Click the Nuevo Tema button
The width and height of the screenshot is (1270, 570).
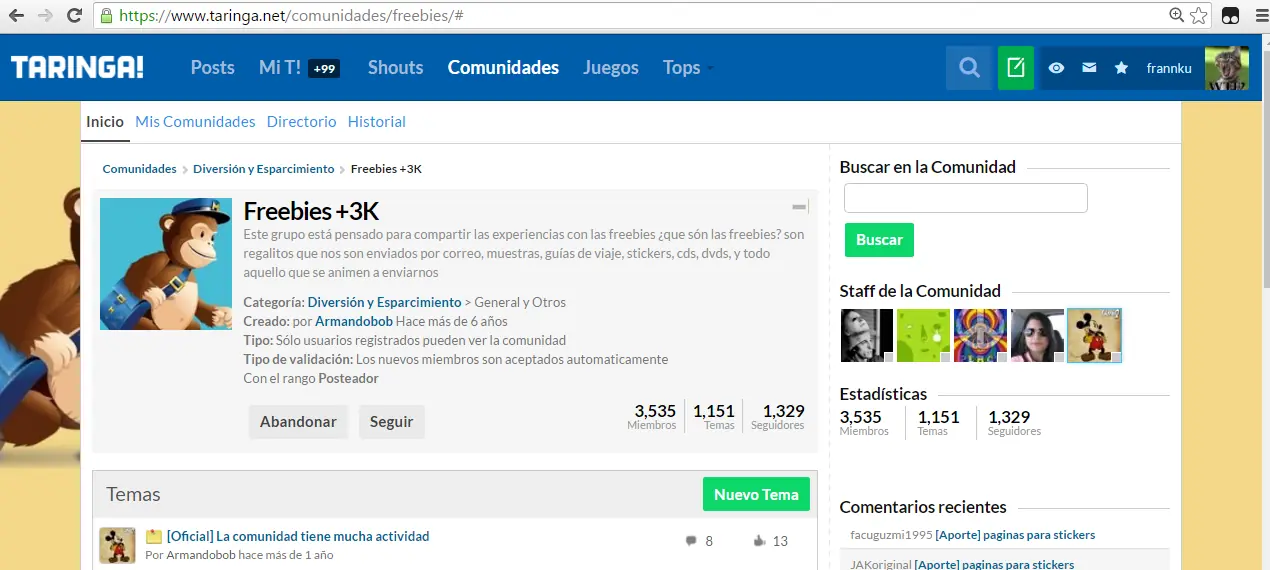click(x=756, y=494)
